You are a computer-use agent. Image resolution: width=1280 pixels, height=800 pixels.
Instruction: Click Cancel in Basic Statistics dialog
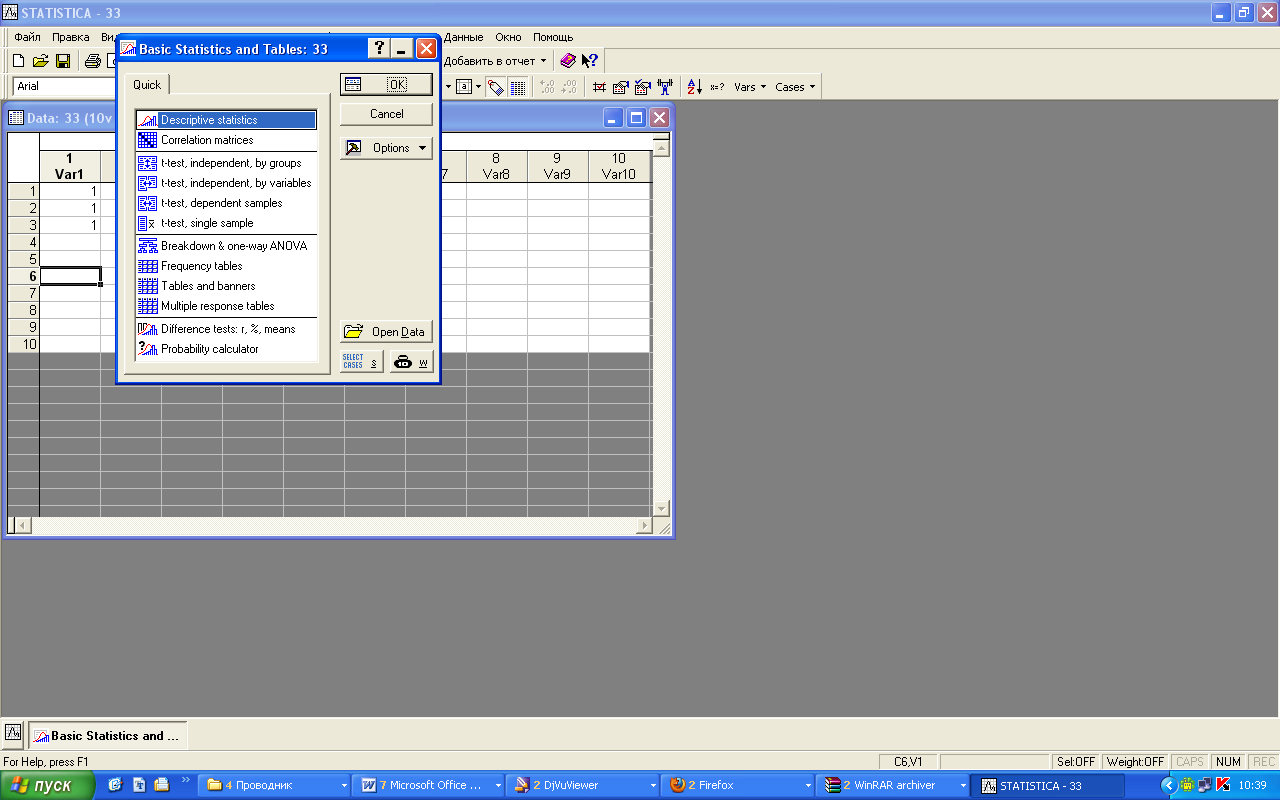click(x=386, y=114)
